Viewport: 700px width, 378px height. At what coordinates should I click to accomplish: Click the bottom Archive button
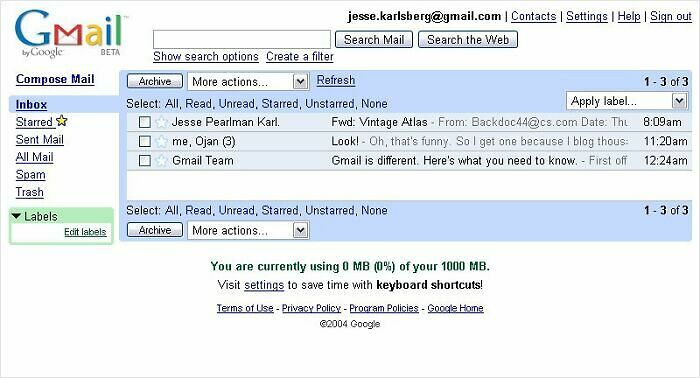pos(155,230)
